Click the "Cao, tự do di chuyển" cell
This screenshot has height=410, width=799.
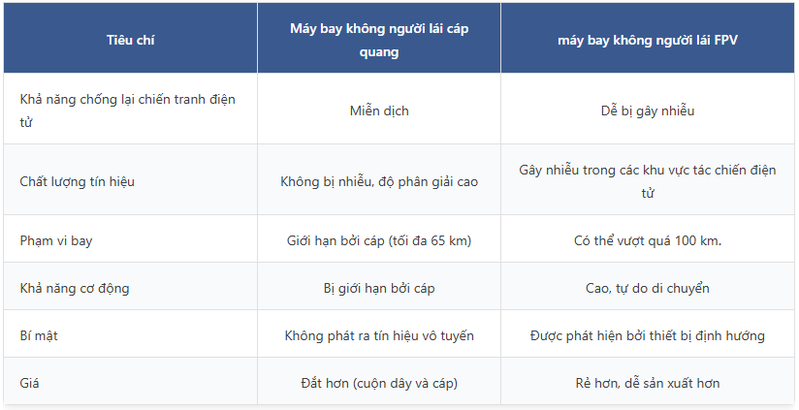[647, 288]
